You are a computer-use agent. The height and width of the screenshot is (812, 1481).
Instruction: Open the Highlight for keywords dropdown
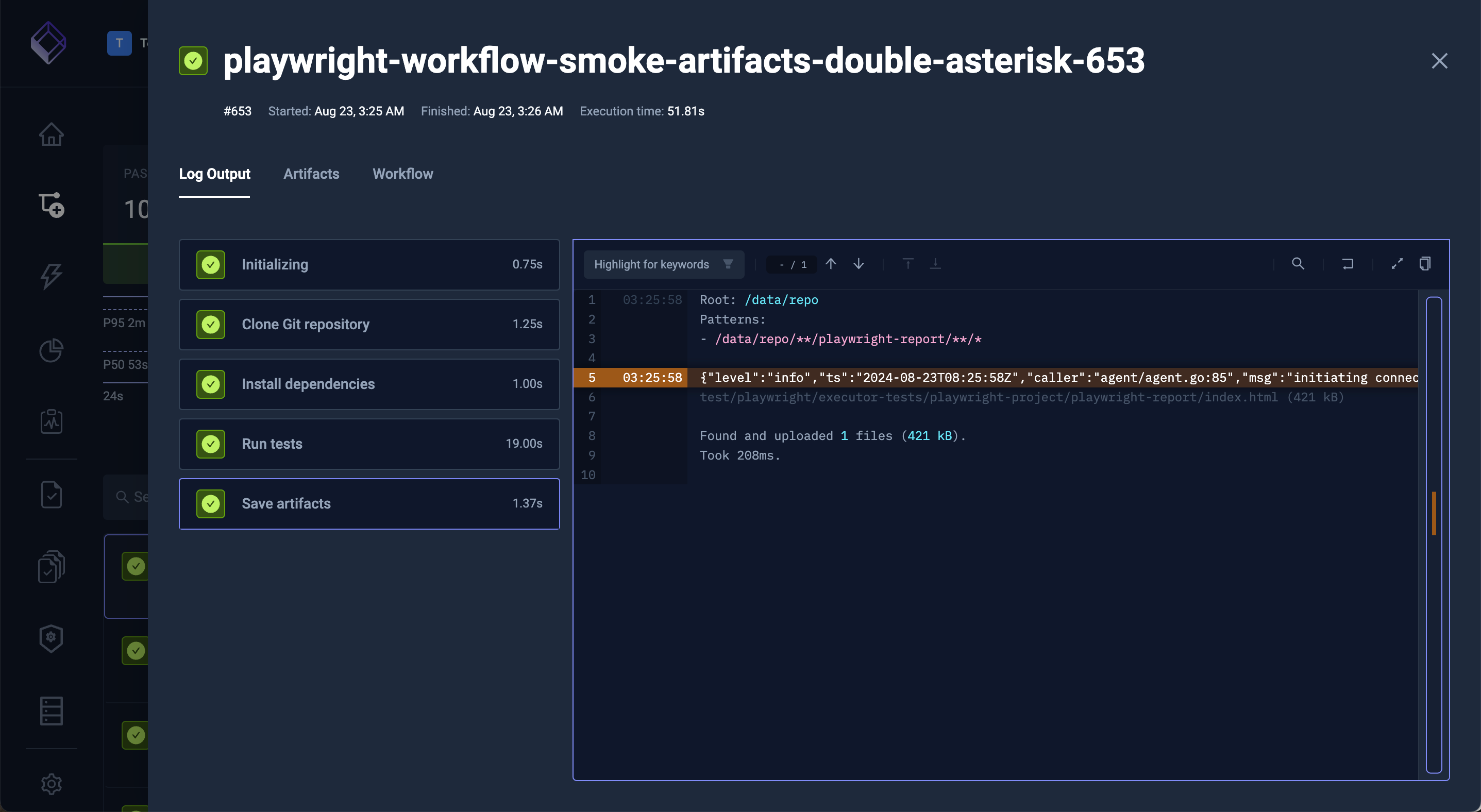point(663,264)
